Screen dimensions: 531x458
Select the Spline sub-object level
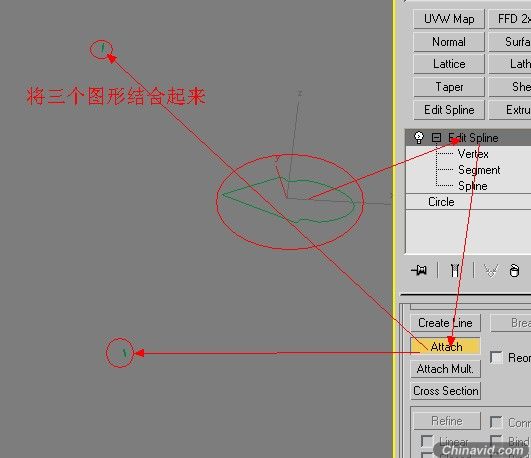(473, 186)
